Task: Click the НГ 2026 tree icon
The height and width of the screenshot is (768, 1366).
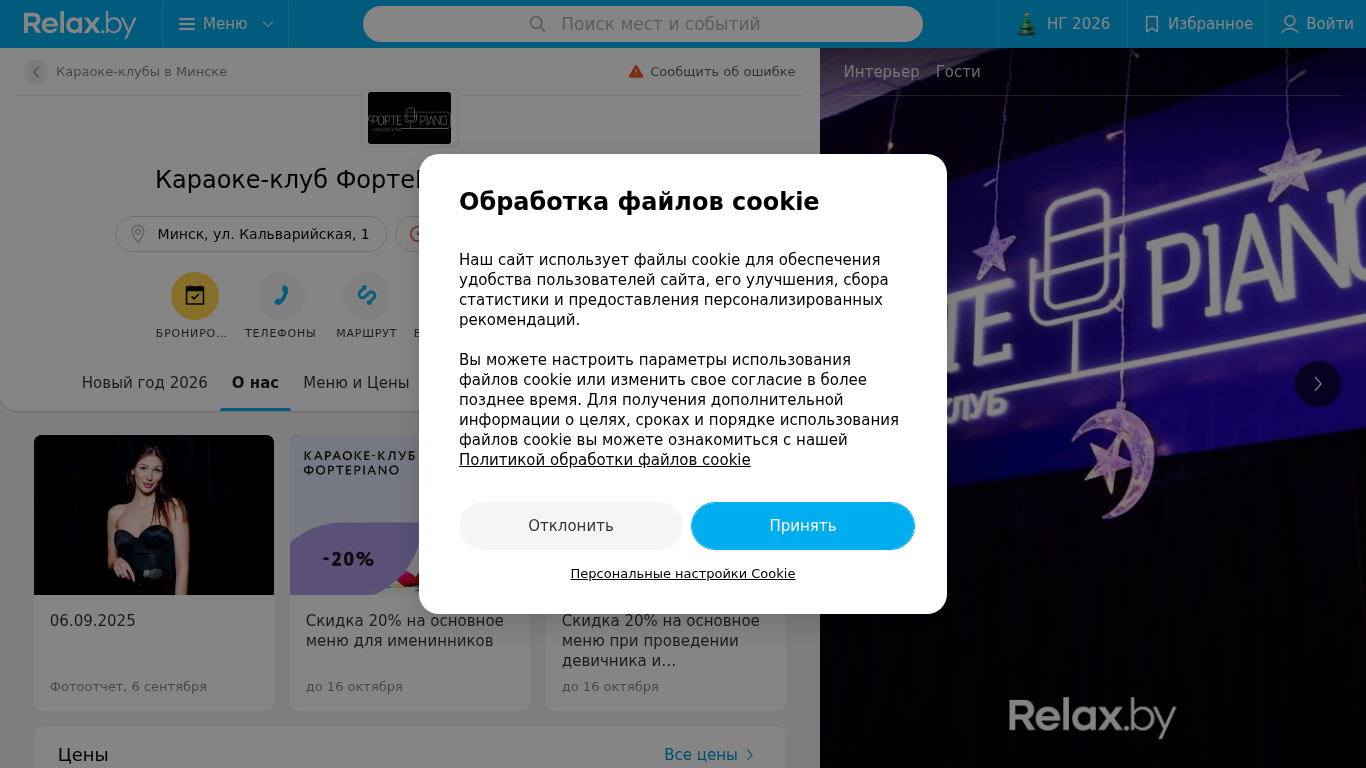Action: coord(1027,24)
